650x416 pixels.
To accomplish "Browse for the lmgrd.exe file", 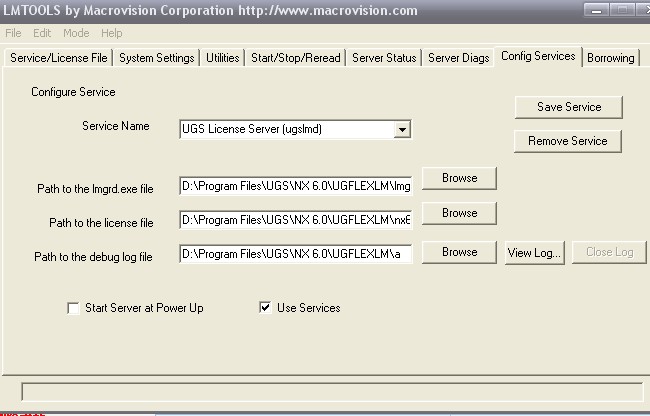I will point(459,178).
